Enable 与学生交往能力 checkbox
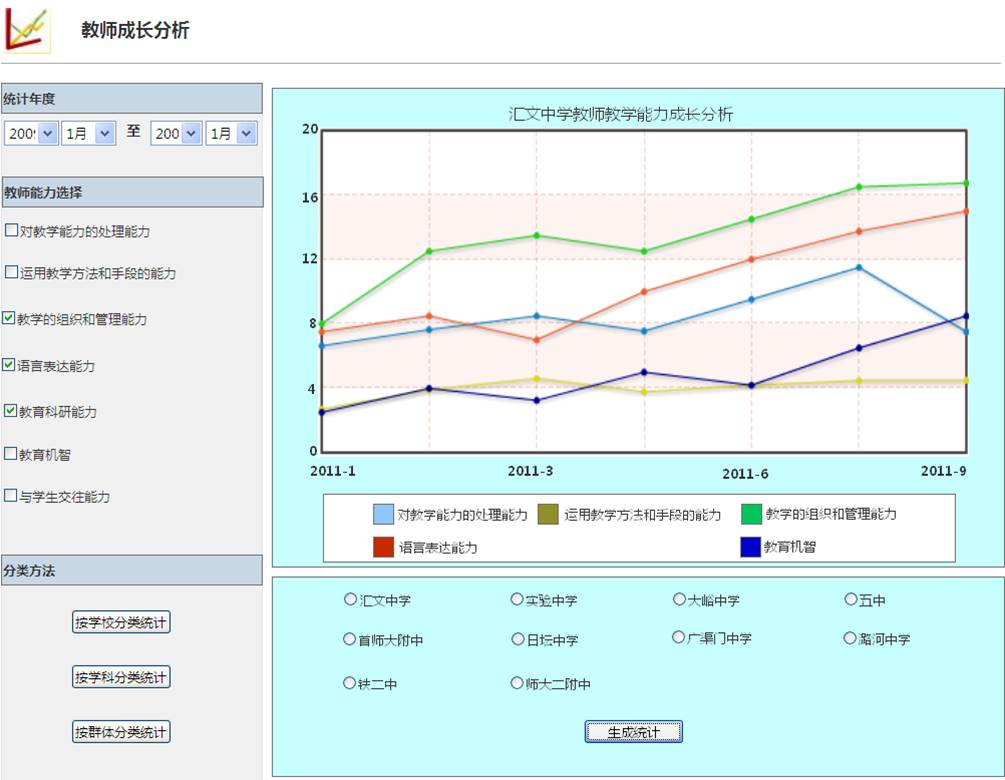1005x780 pixels. pyautogui.click(x=10, y=495)
